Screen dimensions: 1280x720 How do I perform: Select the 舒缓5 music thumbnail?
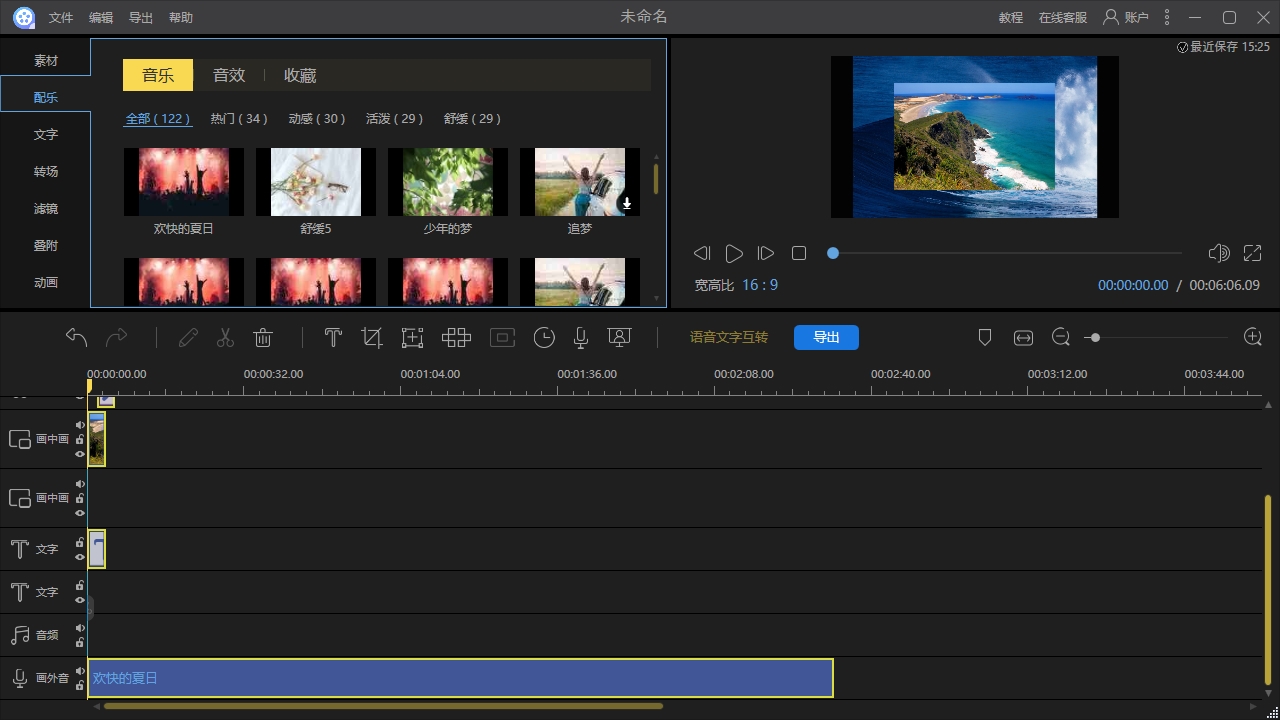click(316, 182)
